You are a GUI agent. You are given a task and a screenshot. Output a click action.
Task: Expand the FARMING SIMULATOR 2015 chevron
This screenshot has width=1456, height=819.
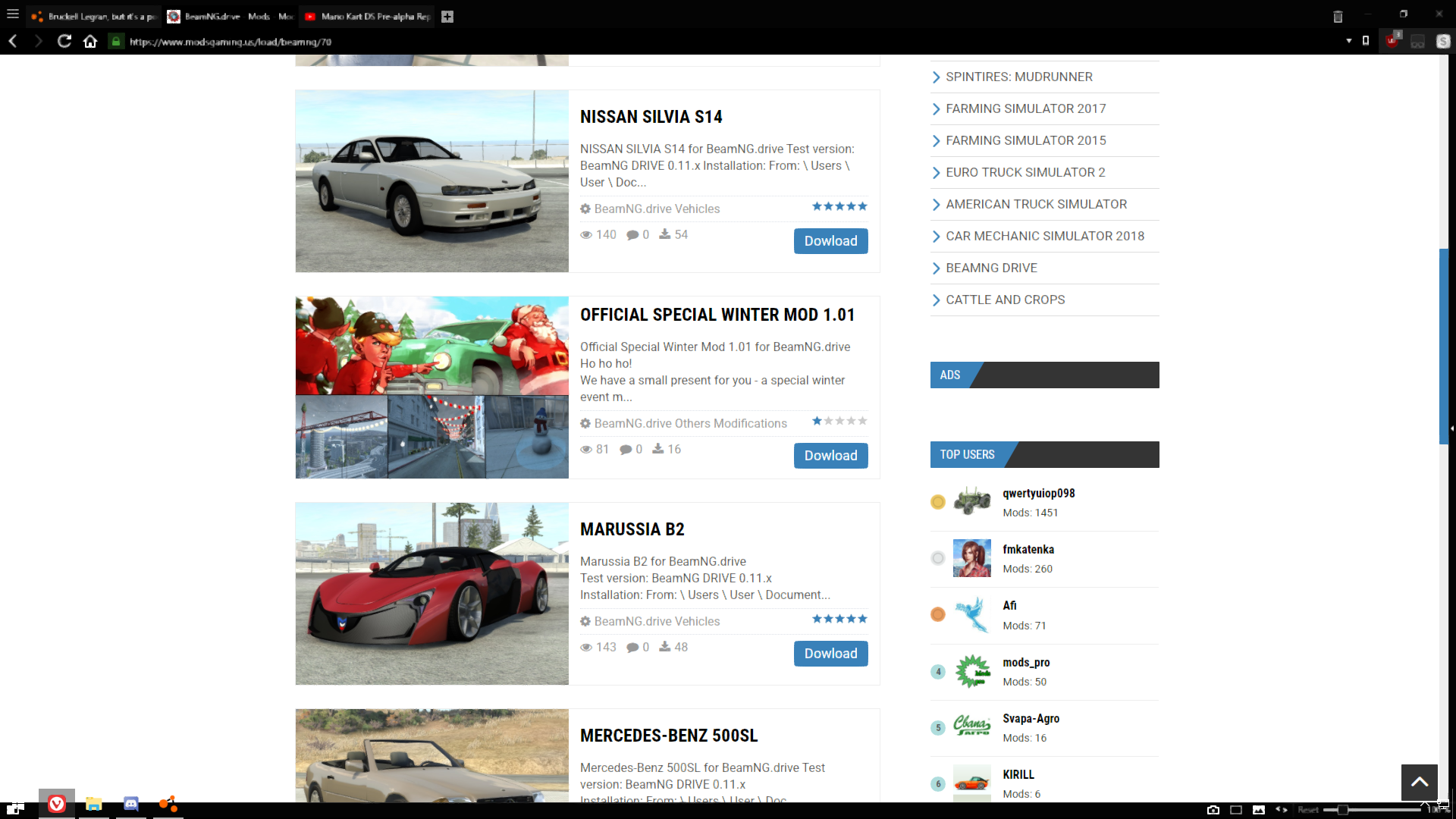936,141
